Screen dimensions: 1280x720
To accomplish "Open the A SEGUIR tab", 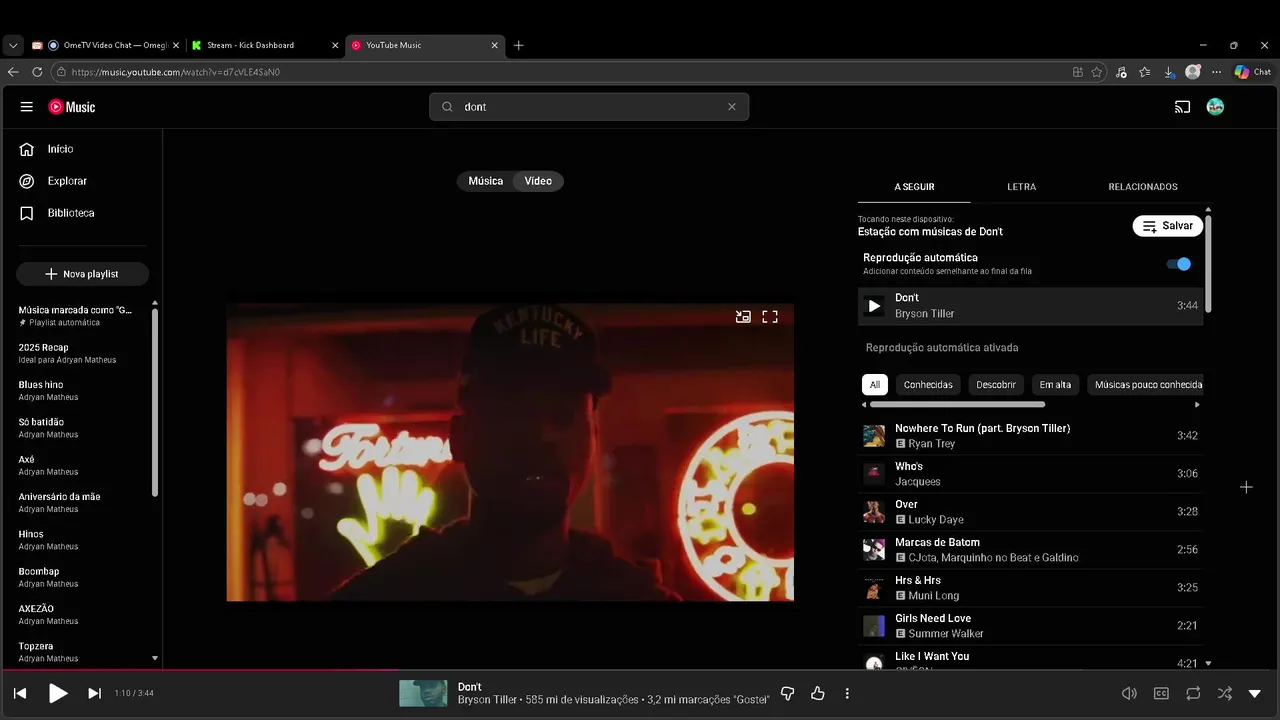I will [914, 187].
